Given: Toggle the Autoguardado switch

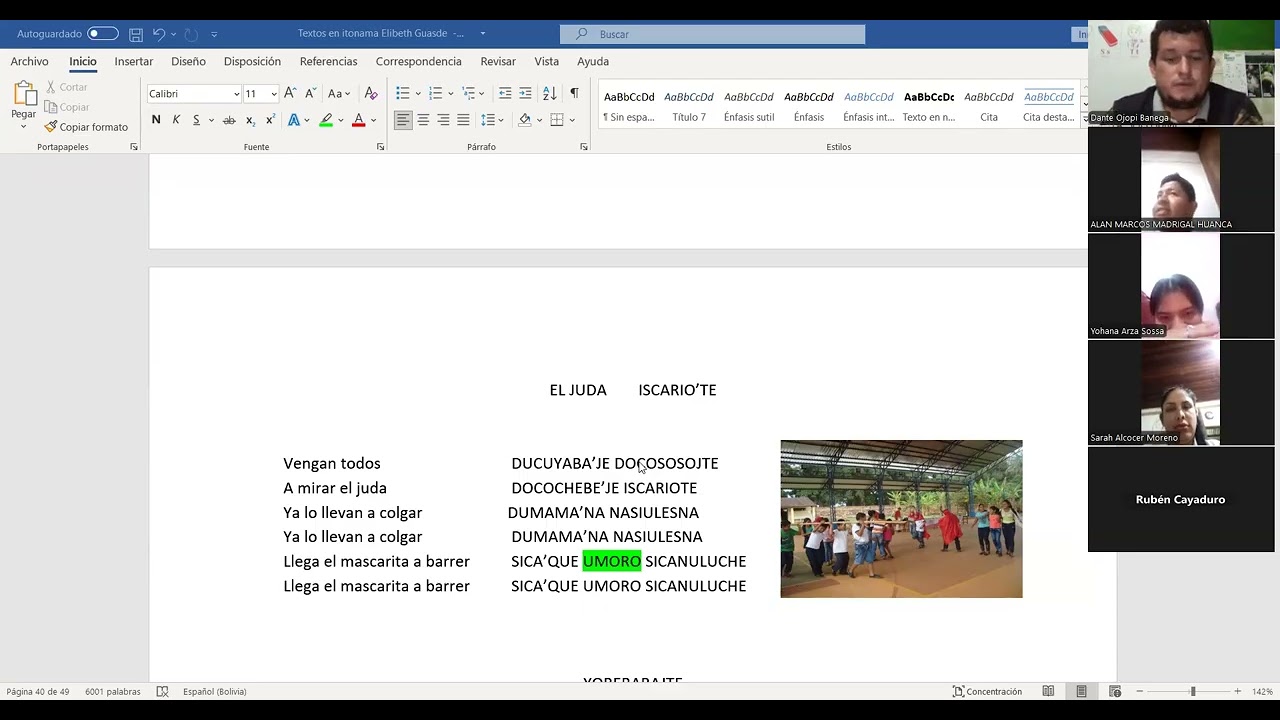Looking at the screenshot, I should [x=102, y=34].
